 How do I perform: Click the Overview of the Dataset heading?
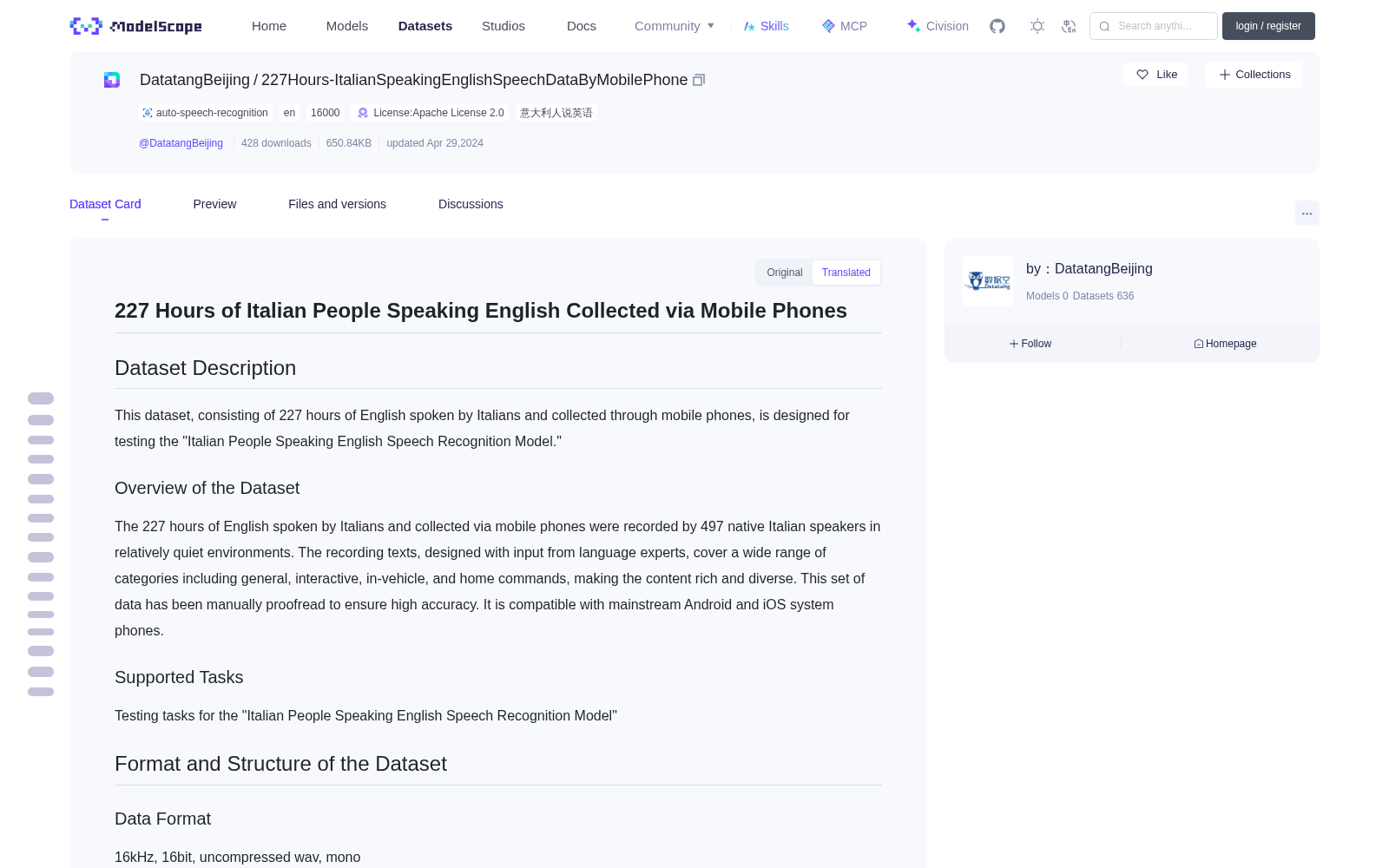point(207,488)
